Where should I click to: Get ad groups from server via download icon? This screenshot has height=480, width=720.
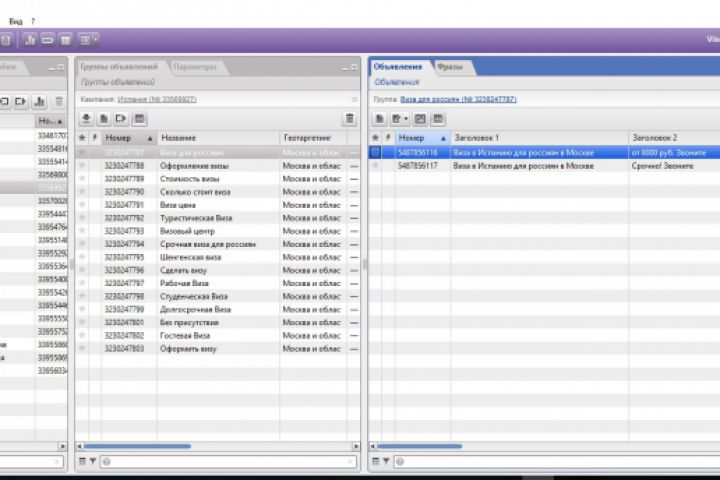(86, 119)
